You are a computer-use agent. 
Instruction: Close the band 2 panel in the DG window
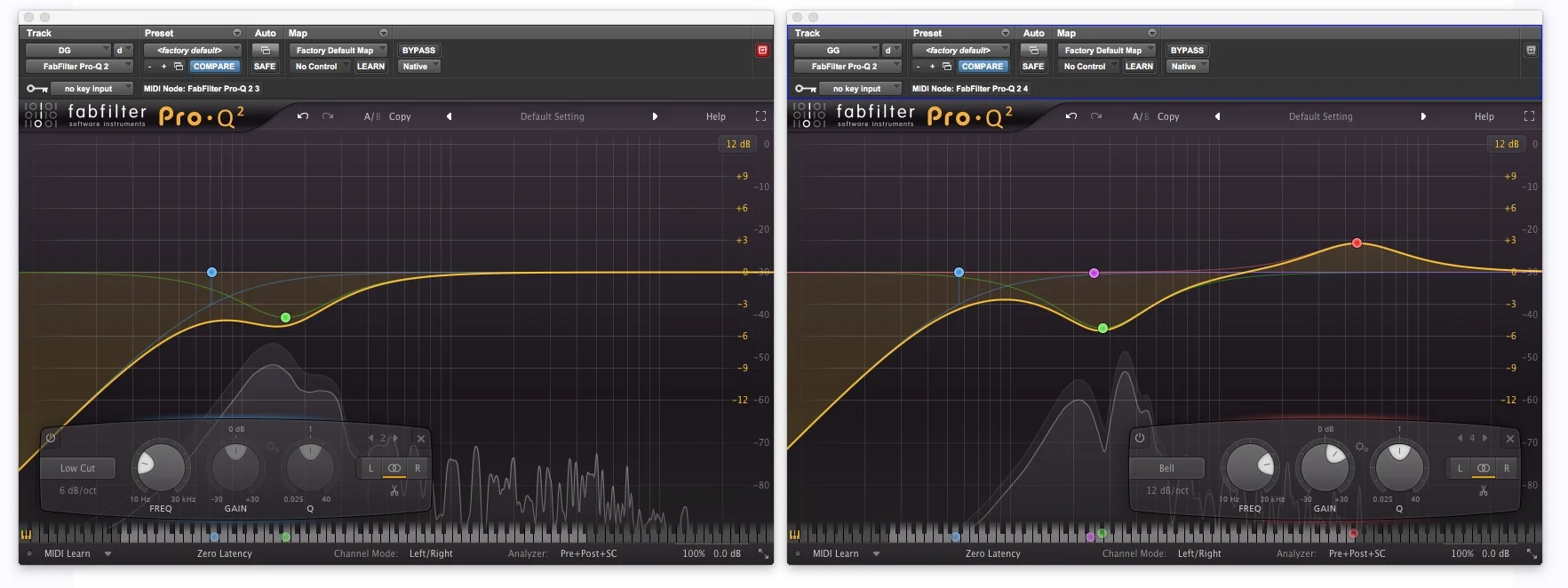(421, 439)
